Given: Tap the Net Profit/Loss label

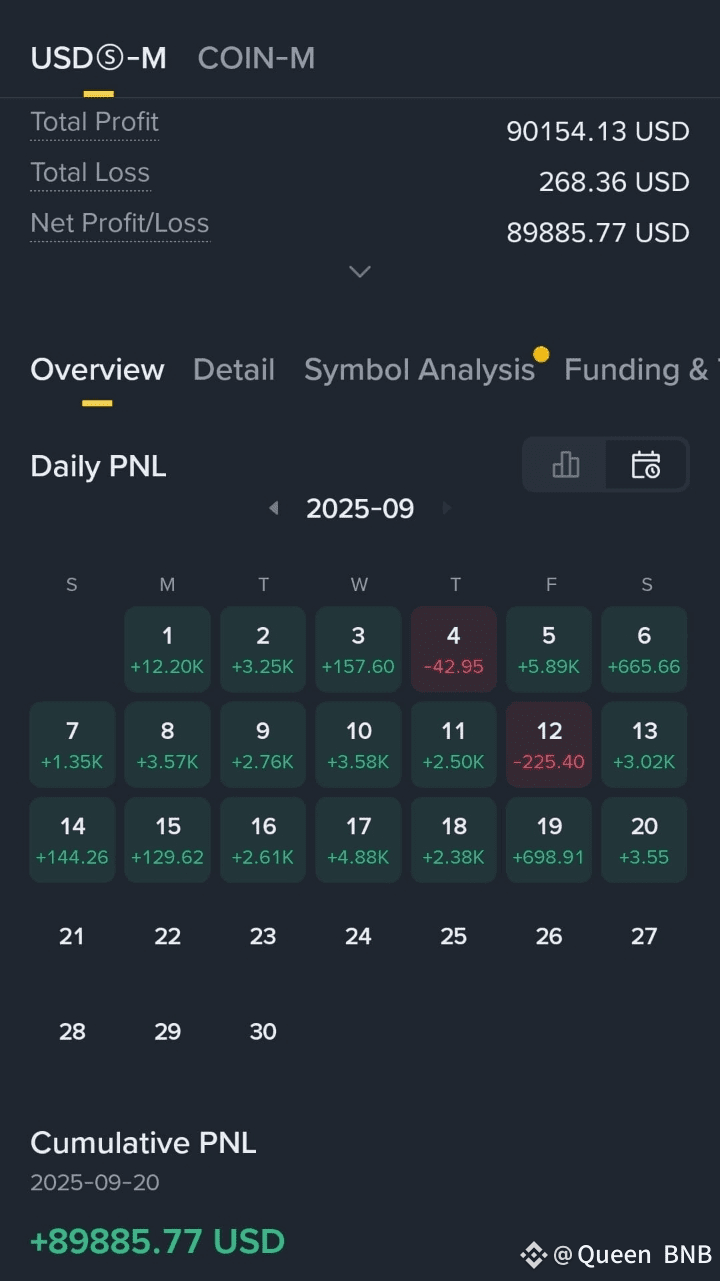Looking at the screenshot, I should pos(120,223).
